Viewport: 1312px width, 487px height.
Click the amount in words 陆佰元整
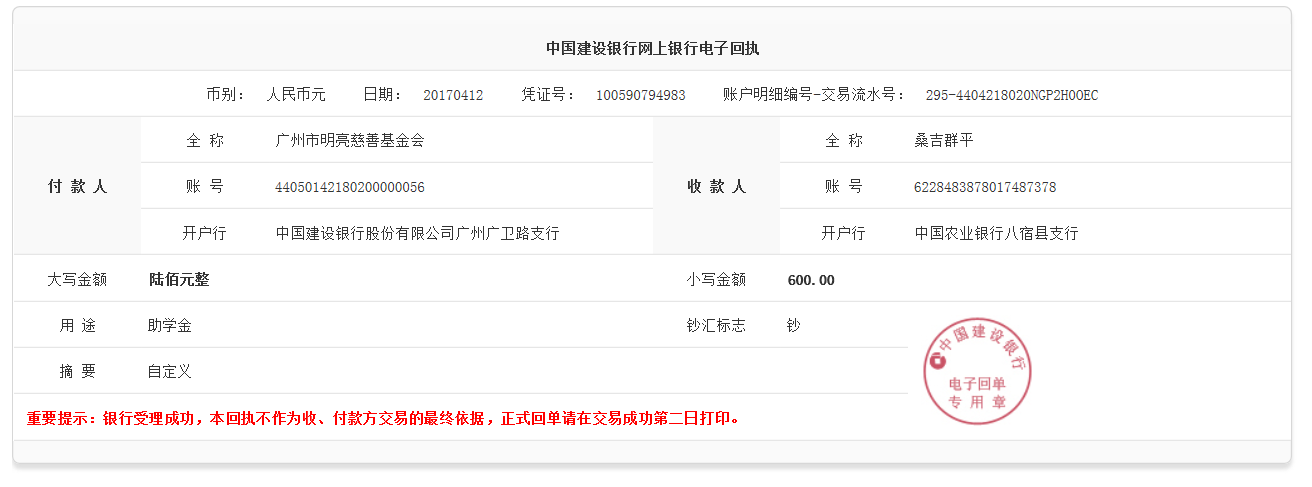[x=179, y=280]
